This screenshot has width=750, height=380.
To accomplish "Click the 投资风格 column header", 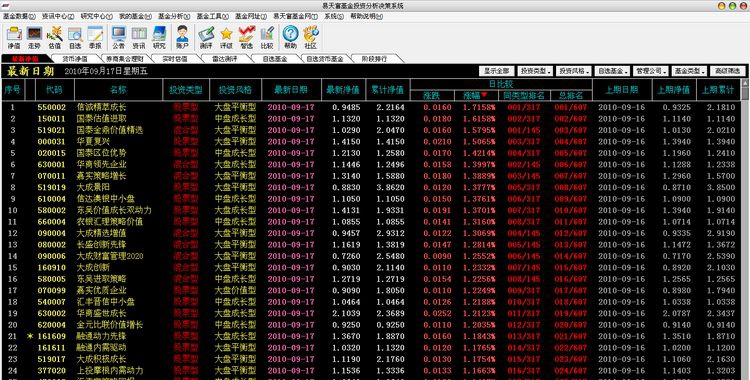I will pyautogui.click(x=236, y=89).
